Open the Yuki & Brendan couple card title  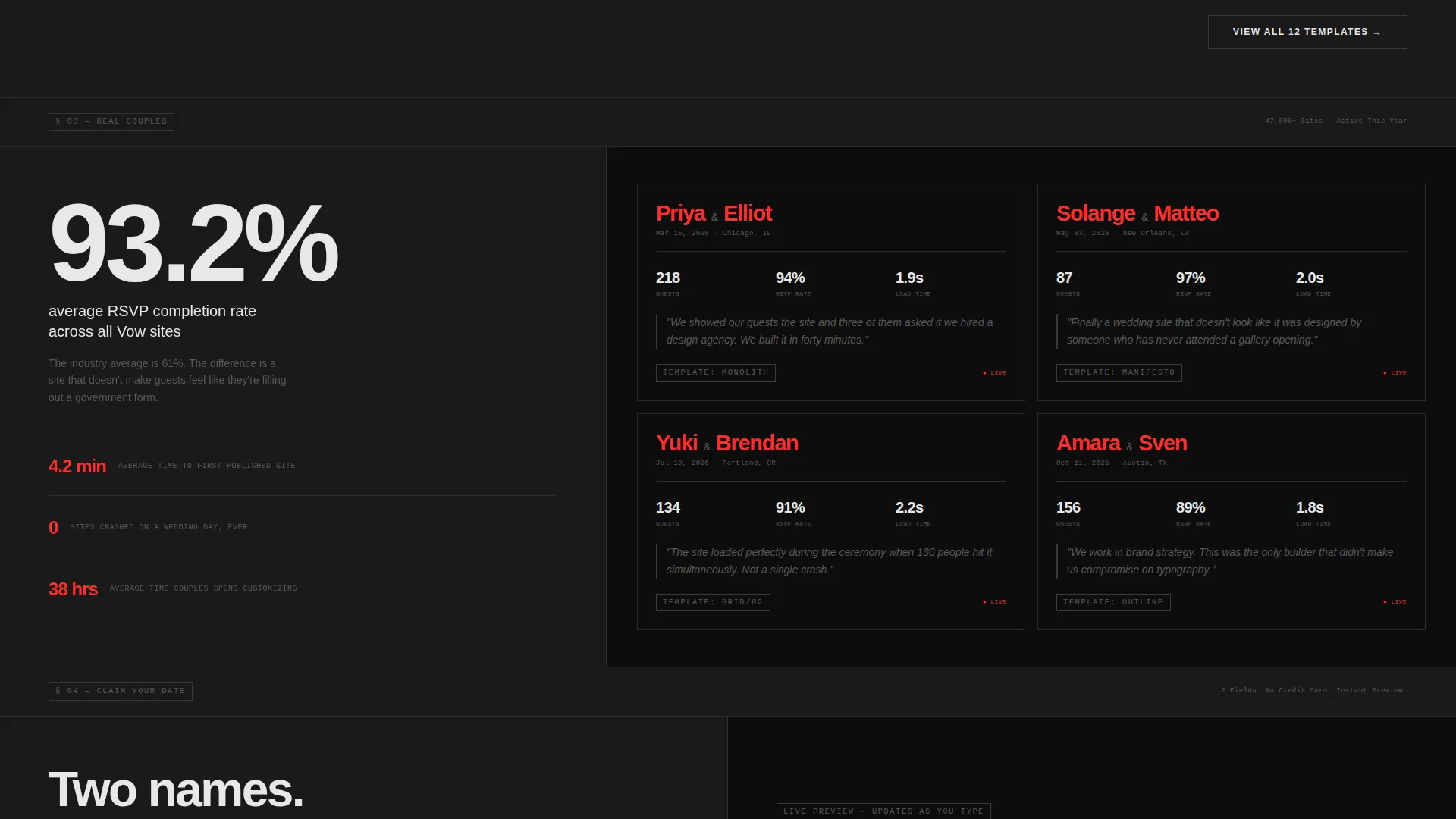pyautogui.click(x=726, y=443)
